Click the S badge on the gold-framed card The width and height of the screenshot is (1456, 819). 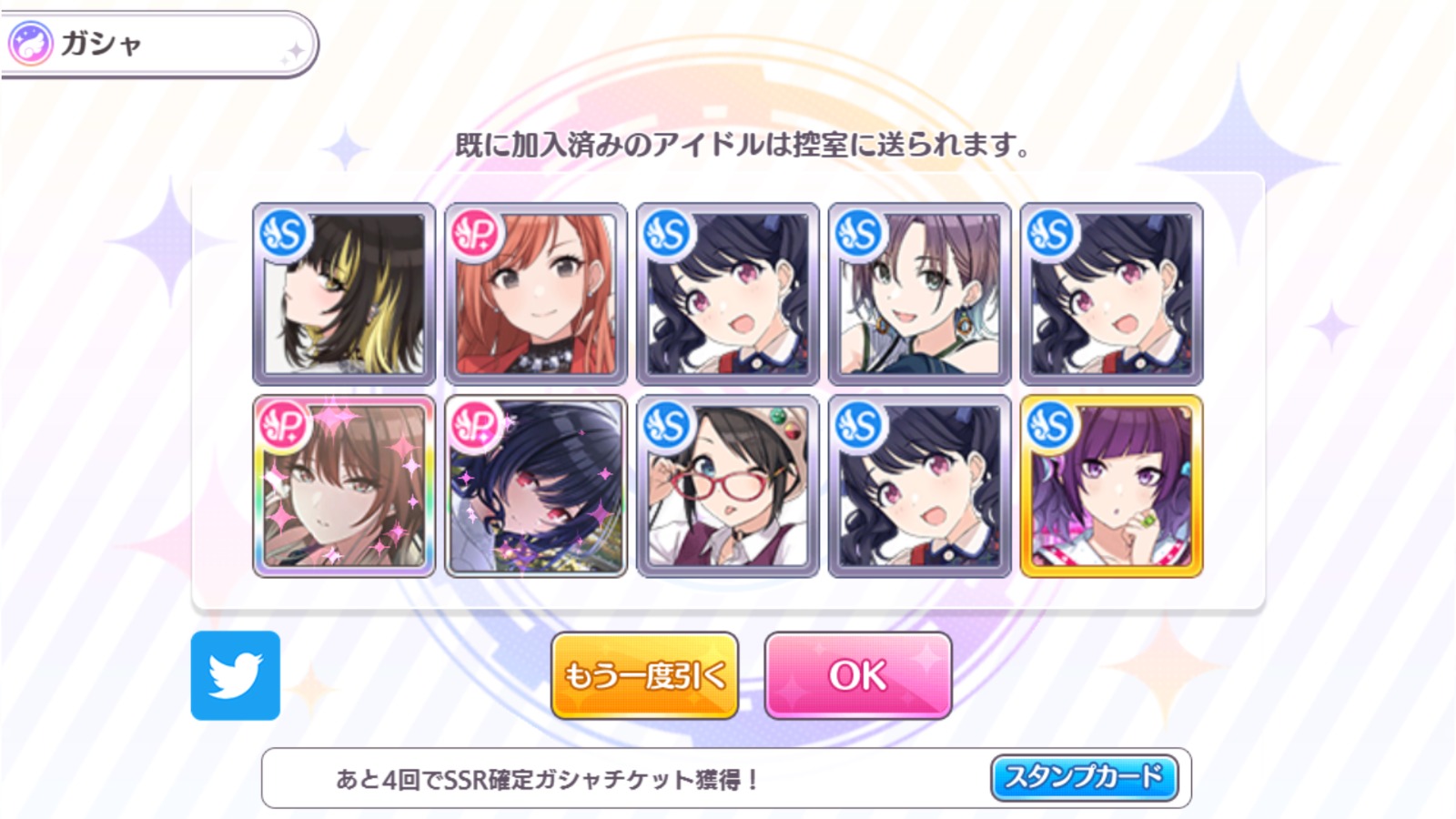point(1051,425)
